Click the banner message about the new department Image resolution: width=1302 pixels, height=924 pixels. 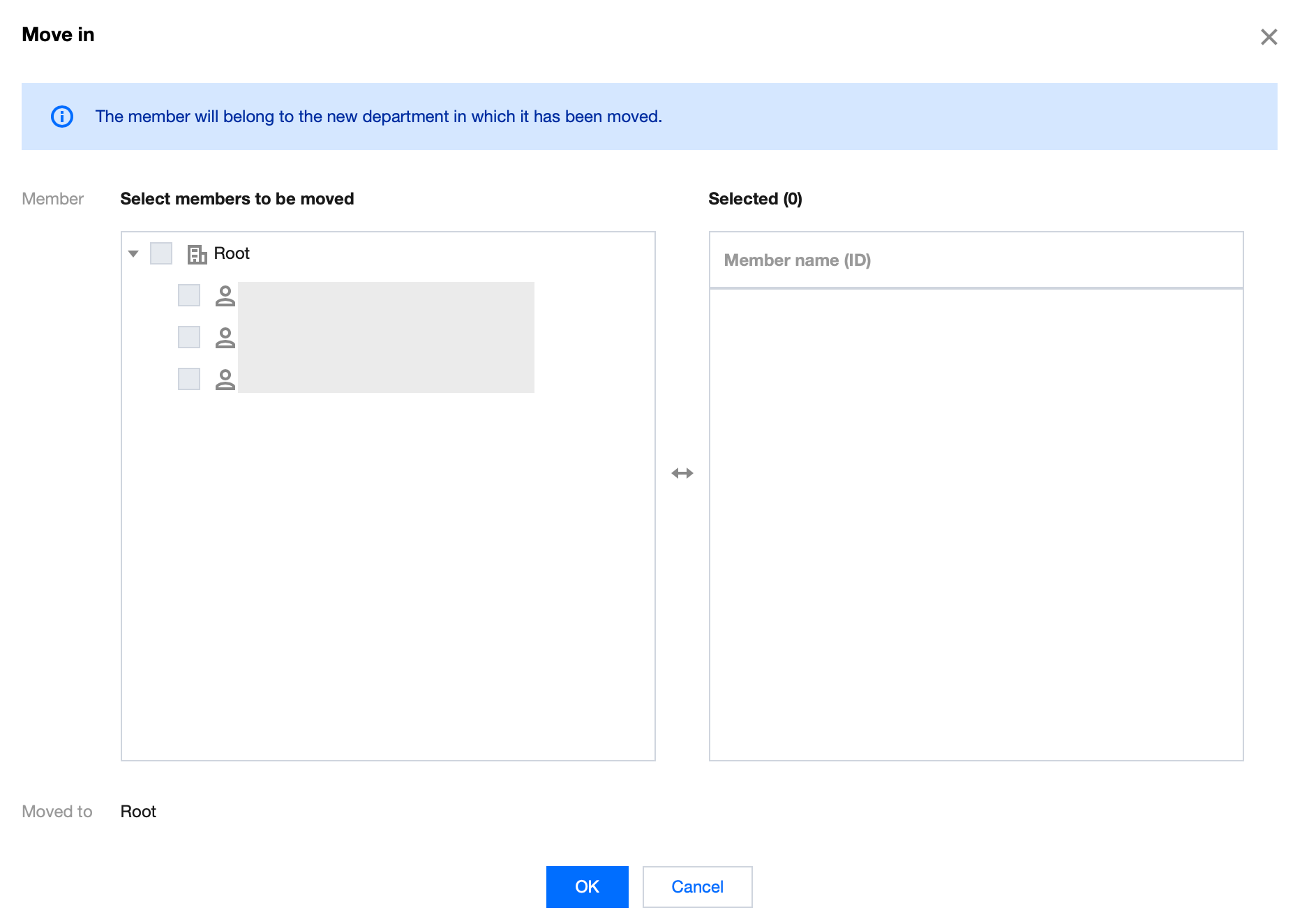coord(378,117)
